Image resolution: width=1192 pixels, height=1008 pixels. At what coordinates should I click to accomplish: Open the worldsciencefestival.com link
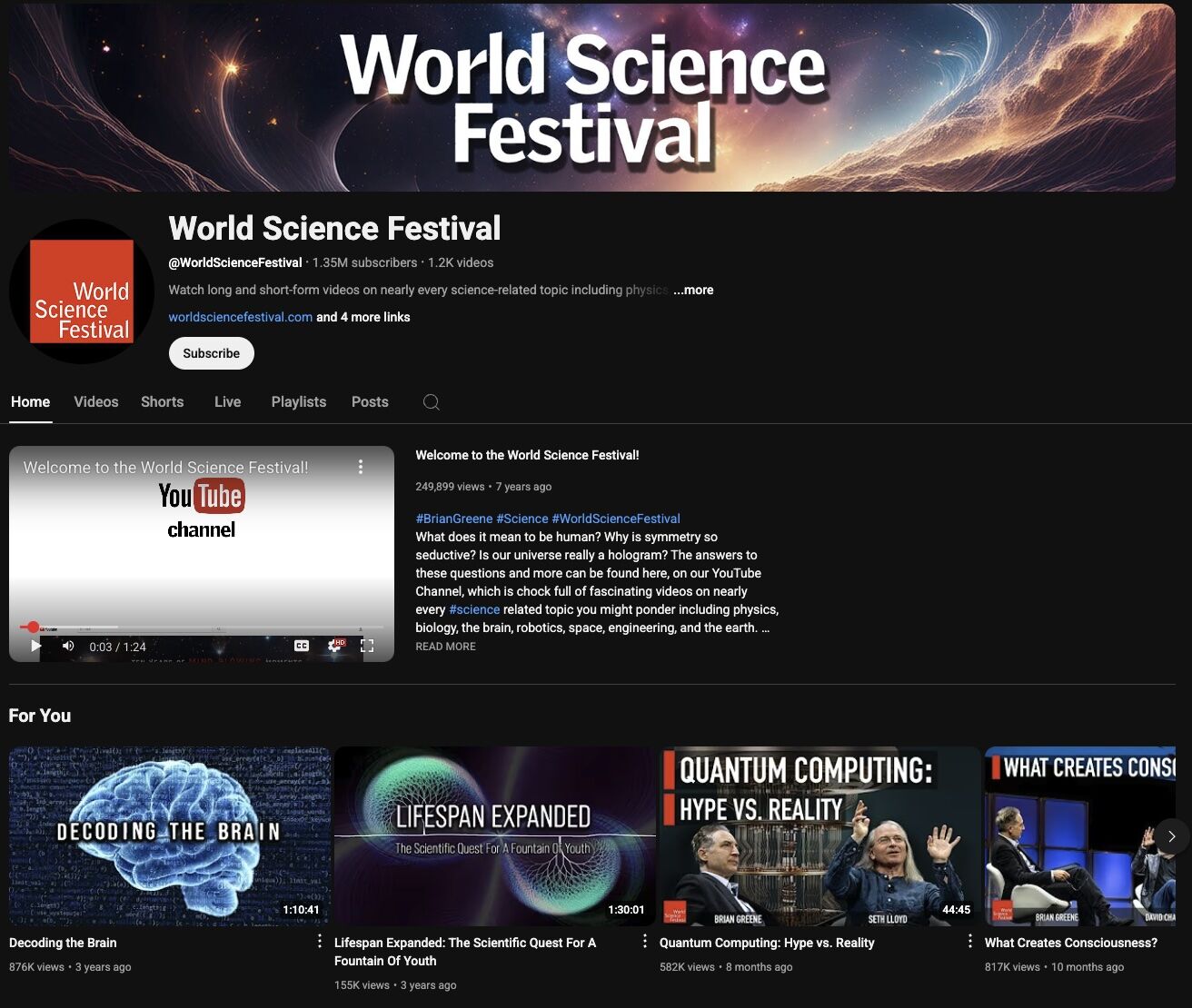pos(240,317)
